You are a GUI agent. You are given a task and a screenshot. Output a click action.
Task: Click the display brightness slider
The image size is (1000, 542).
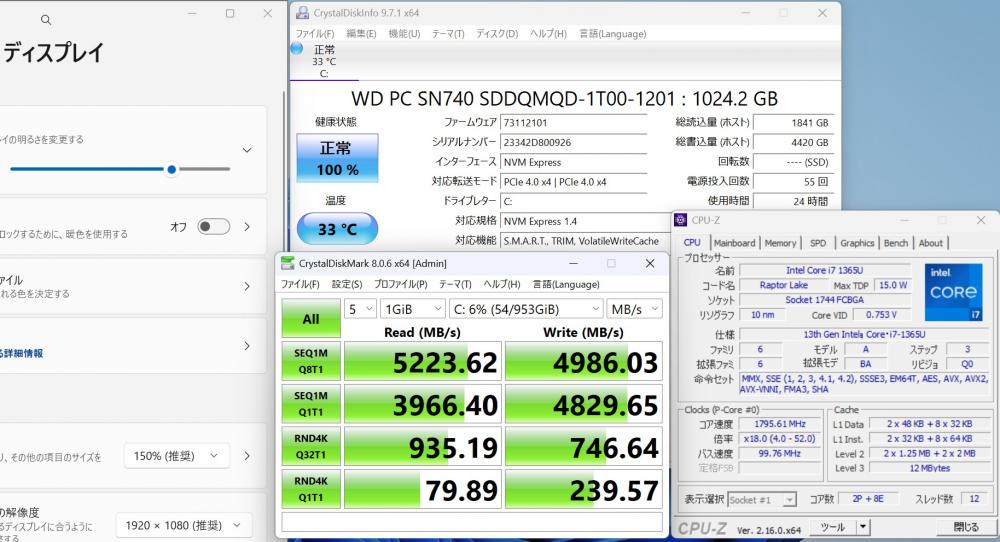[120, 169]
